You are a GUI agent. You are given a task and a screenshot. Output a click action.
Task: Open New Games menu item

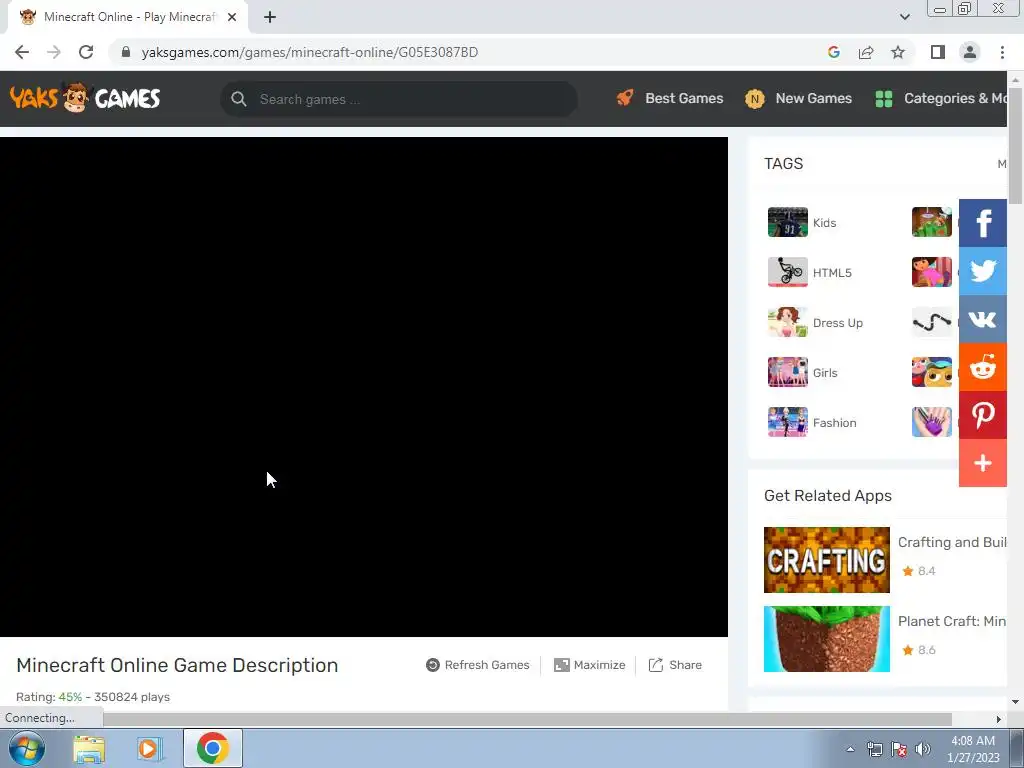click(x=799, y=99)
